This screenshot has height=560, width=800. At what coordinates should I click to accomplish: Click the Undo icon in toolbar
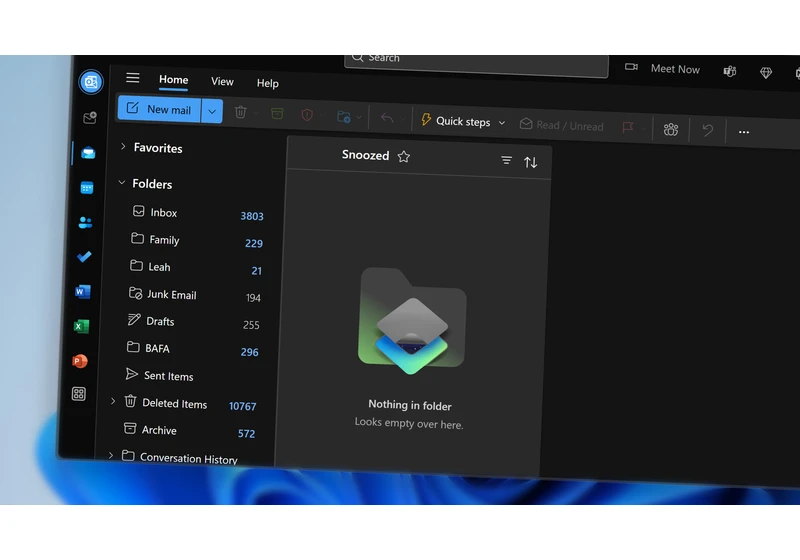707,131
